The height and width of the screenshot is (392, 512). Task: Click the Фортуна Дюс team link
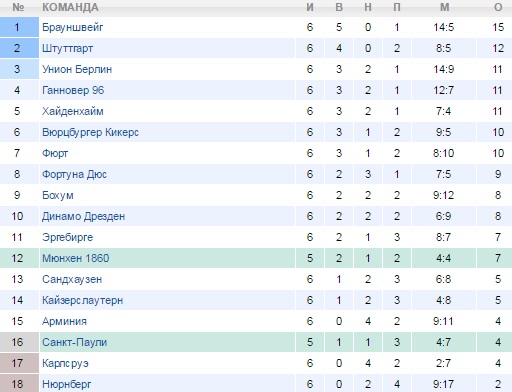coord(74,174)
